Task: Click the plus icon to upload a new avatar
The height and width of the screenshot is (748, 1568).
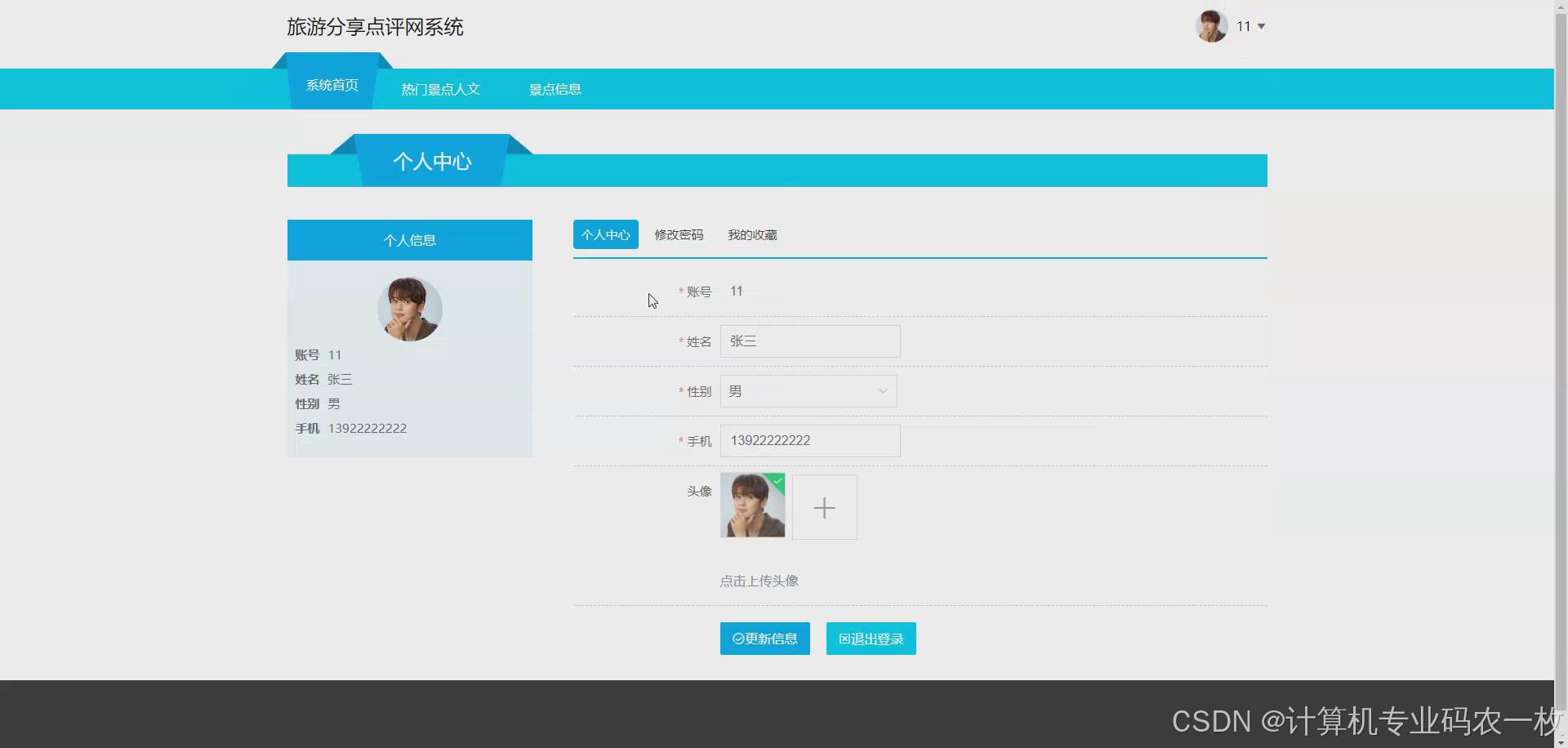Action: [x=825, y=508]
